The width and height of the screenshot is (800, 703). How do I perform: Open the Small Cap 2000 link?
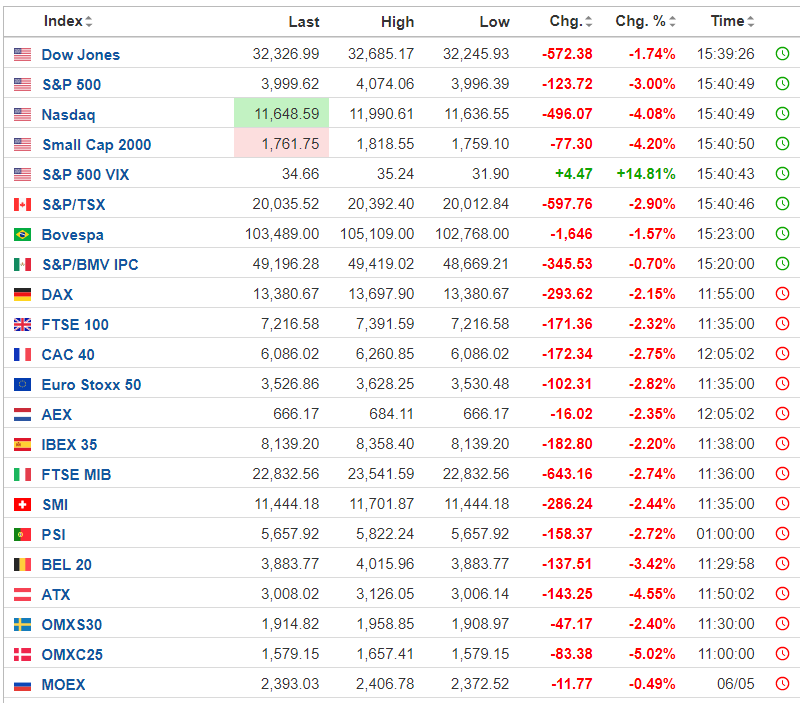pyautogui.click(x=96, y=145)
